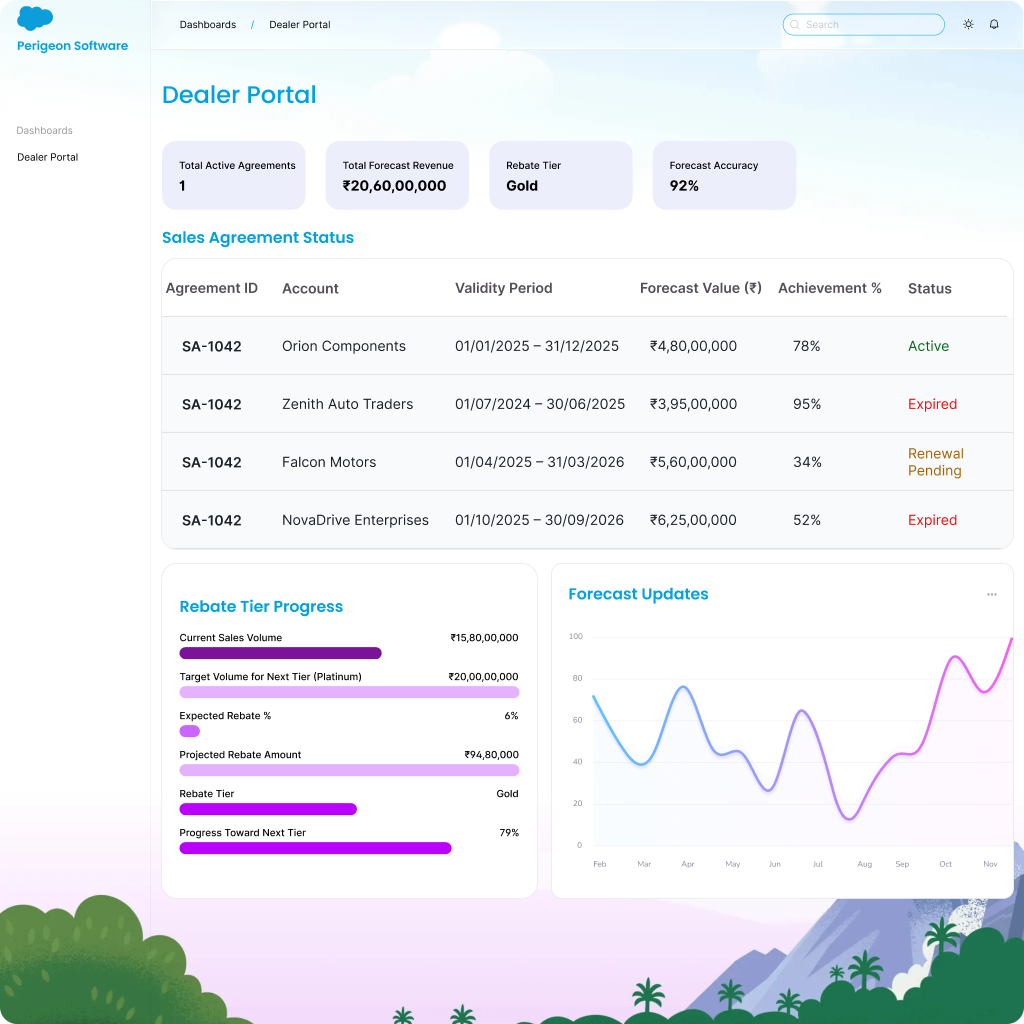
Task: Click the Oct peak on forecast chart
Action: (955, 657)
